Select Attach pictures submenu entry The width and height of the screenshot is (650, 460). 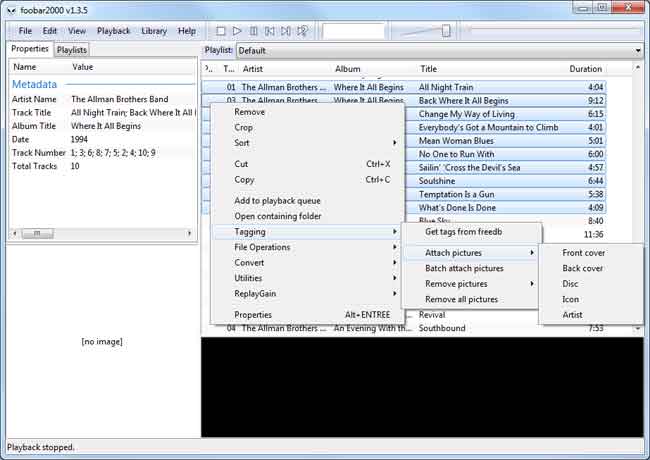pyautogui.click(x=471, y=253)
